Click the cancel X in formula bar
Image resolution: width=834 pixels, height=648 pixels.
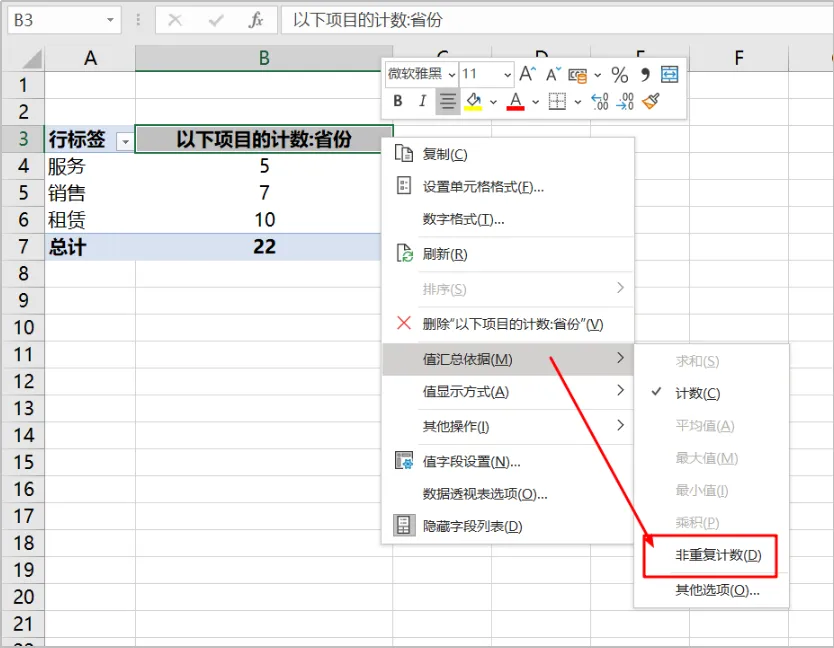174,20
